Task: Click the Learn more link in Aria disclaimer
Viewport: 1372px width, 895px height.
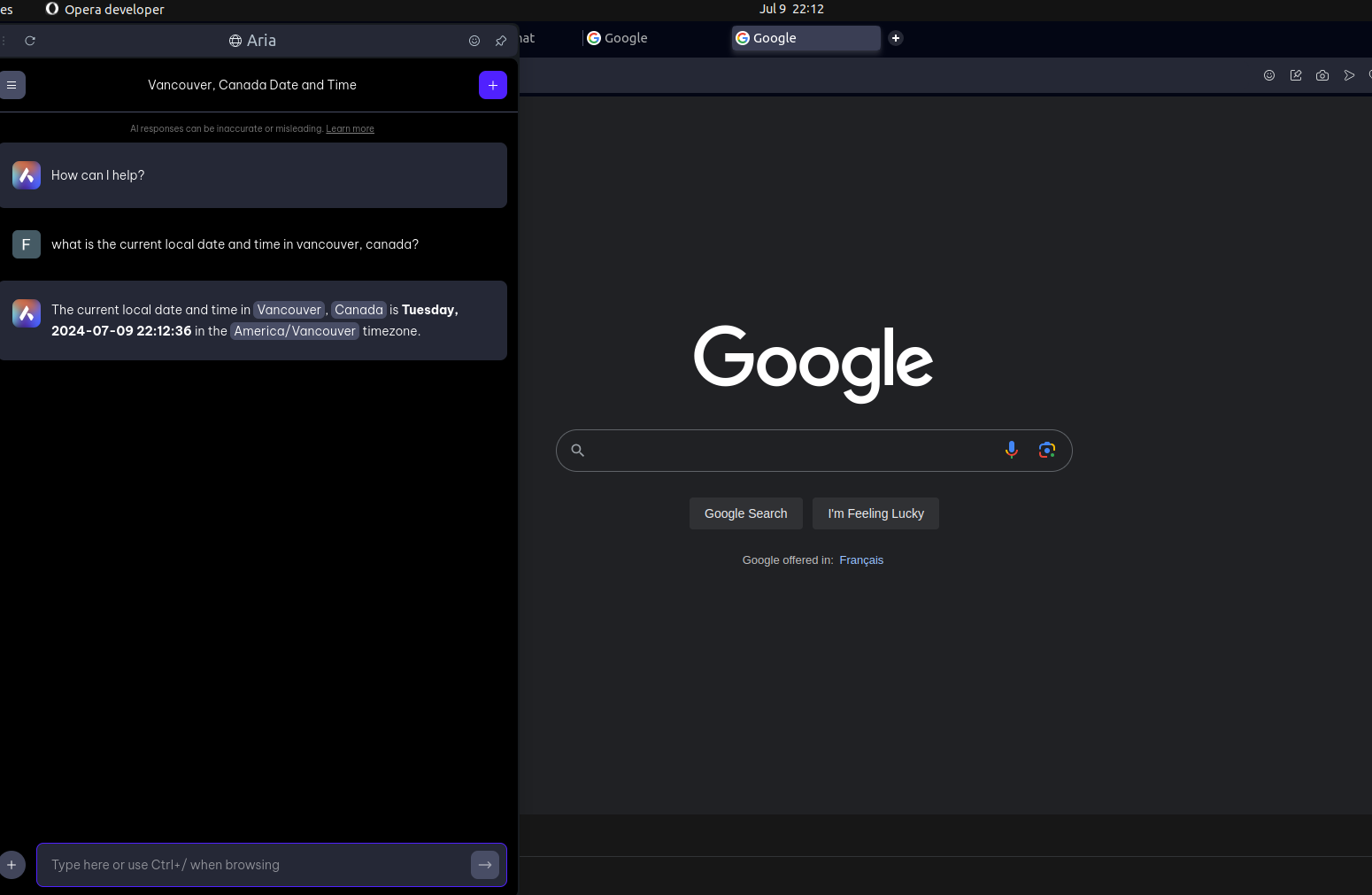Action: point(350,128)
